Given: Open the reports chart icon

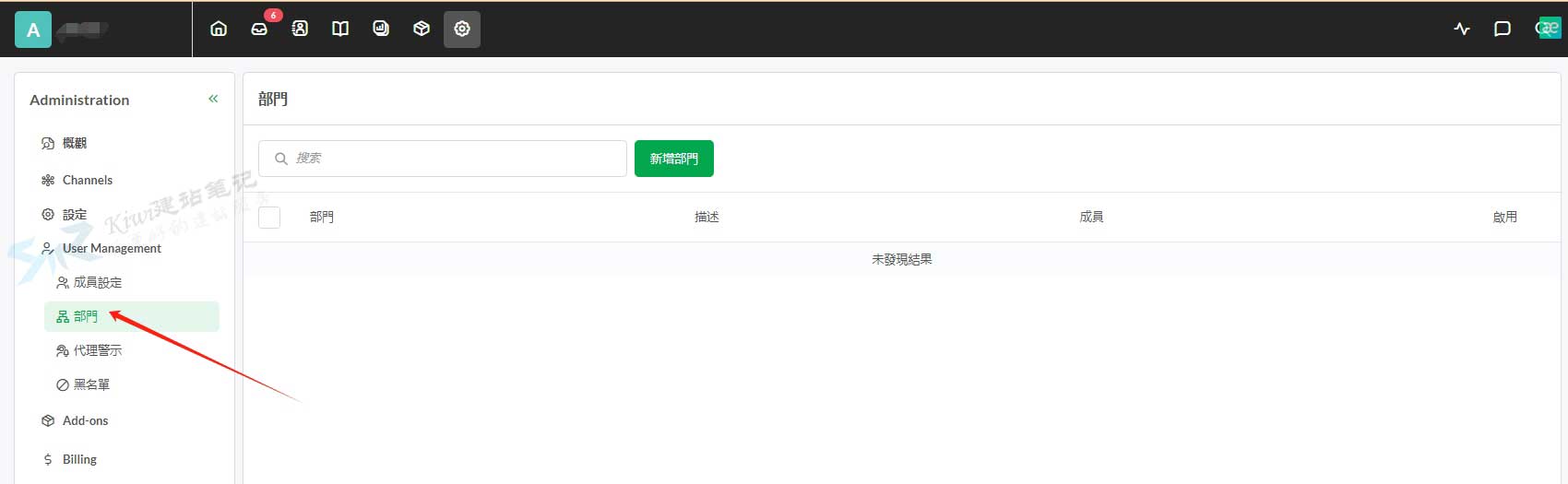Looking at the screenshot, I should point(381,29).
